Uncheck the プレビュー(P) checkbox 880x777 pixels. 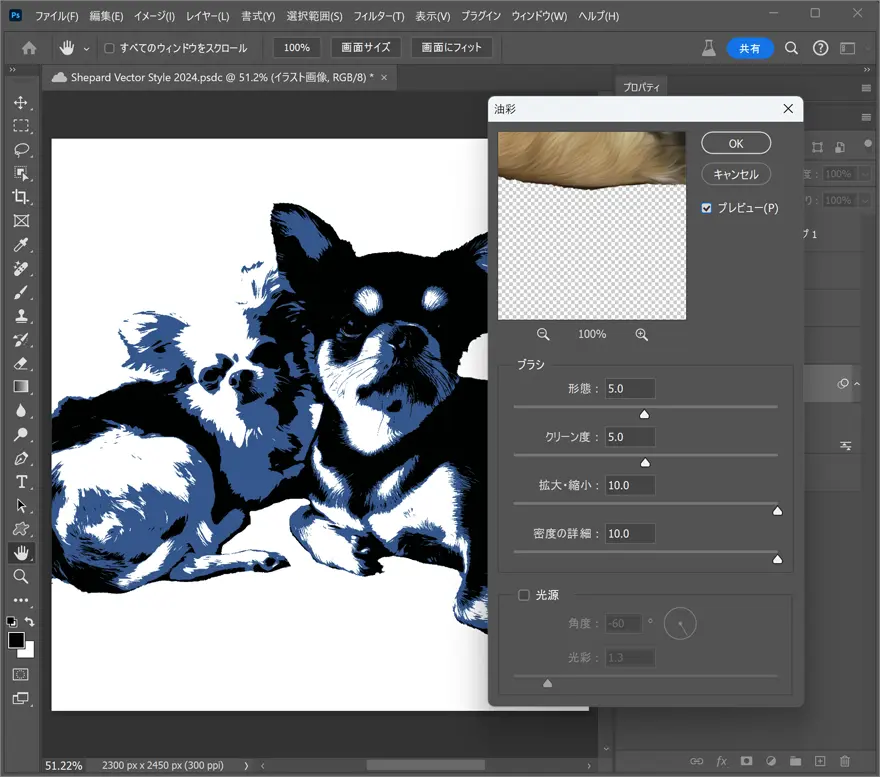tap(707, 208)
